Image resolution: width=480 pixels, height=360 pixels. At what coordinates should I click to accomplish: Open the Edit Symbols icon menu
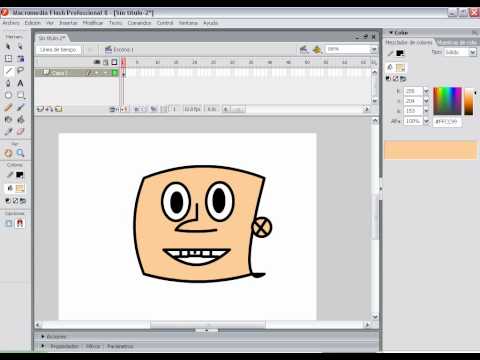(317, 50)
